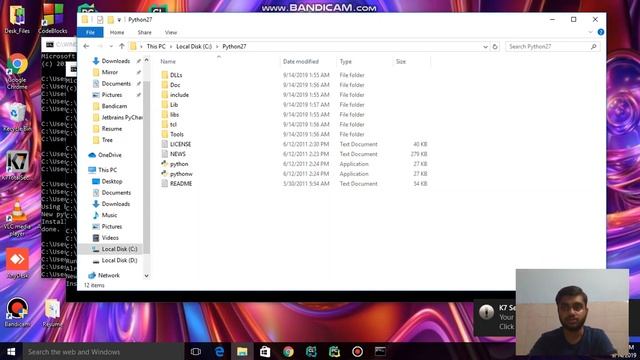This screenshot has width=640, height=360.
Task: Select the NEWS text document icon
Action: pyautogui.click(x=164, y=154)
